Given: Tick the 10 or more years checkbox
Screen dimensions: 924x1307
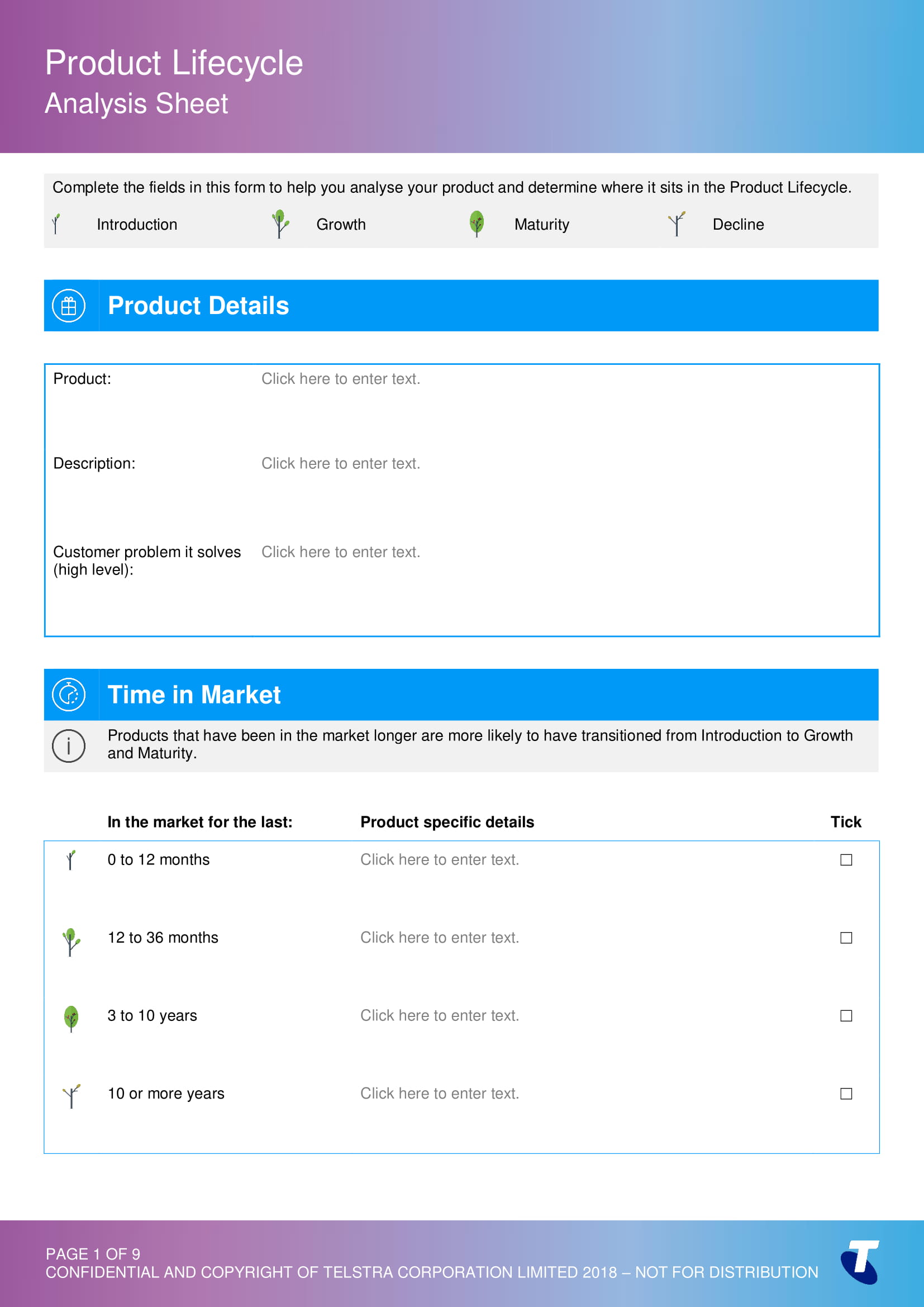Looking at the screenshot, I should [846, 1094].
